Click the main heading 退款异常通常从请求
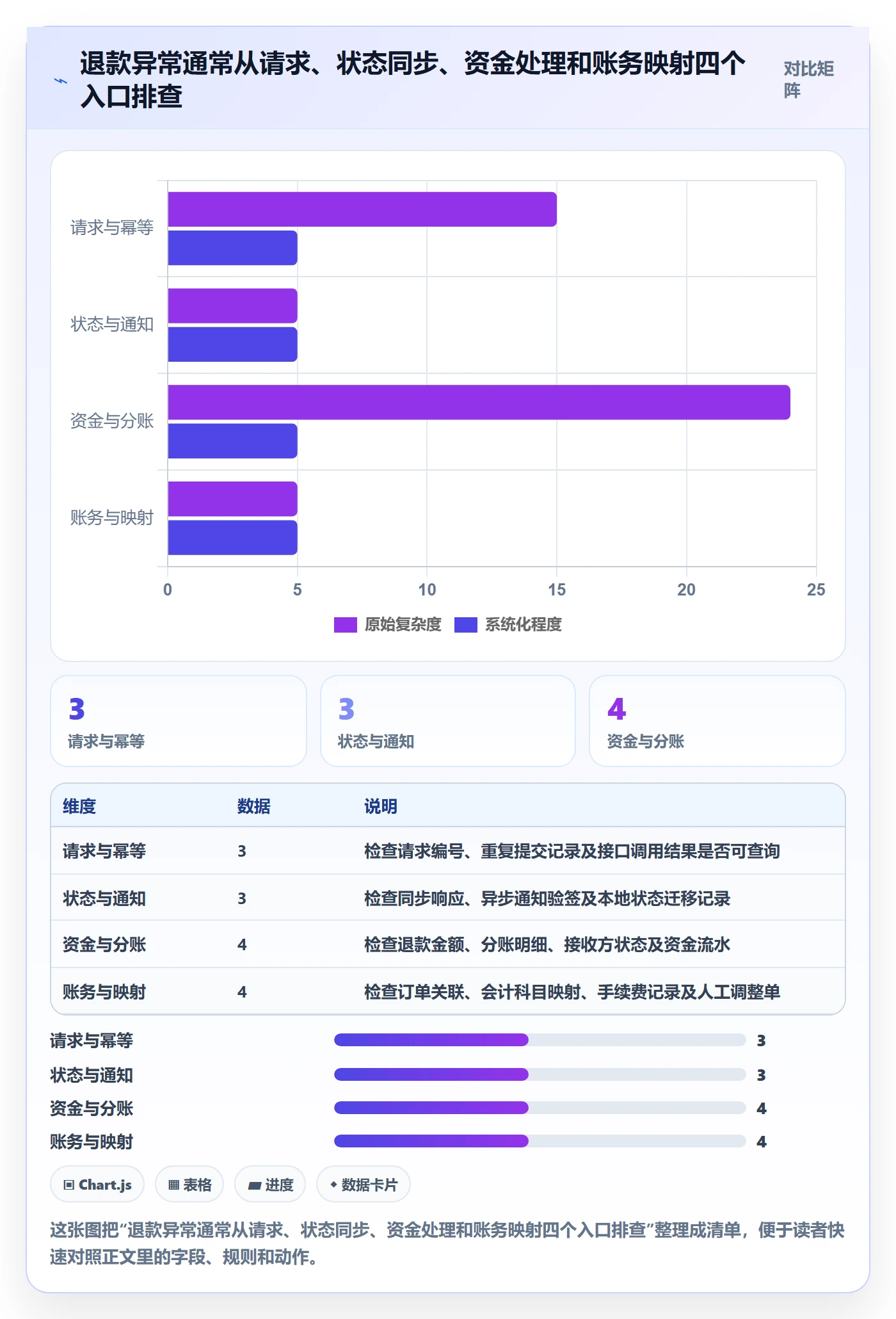 (413, 80)
